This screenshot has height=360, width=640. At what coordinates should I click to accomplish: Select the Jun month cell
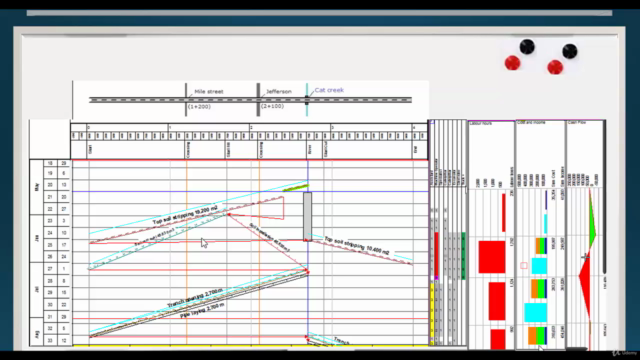click(37, 238)
